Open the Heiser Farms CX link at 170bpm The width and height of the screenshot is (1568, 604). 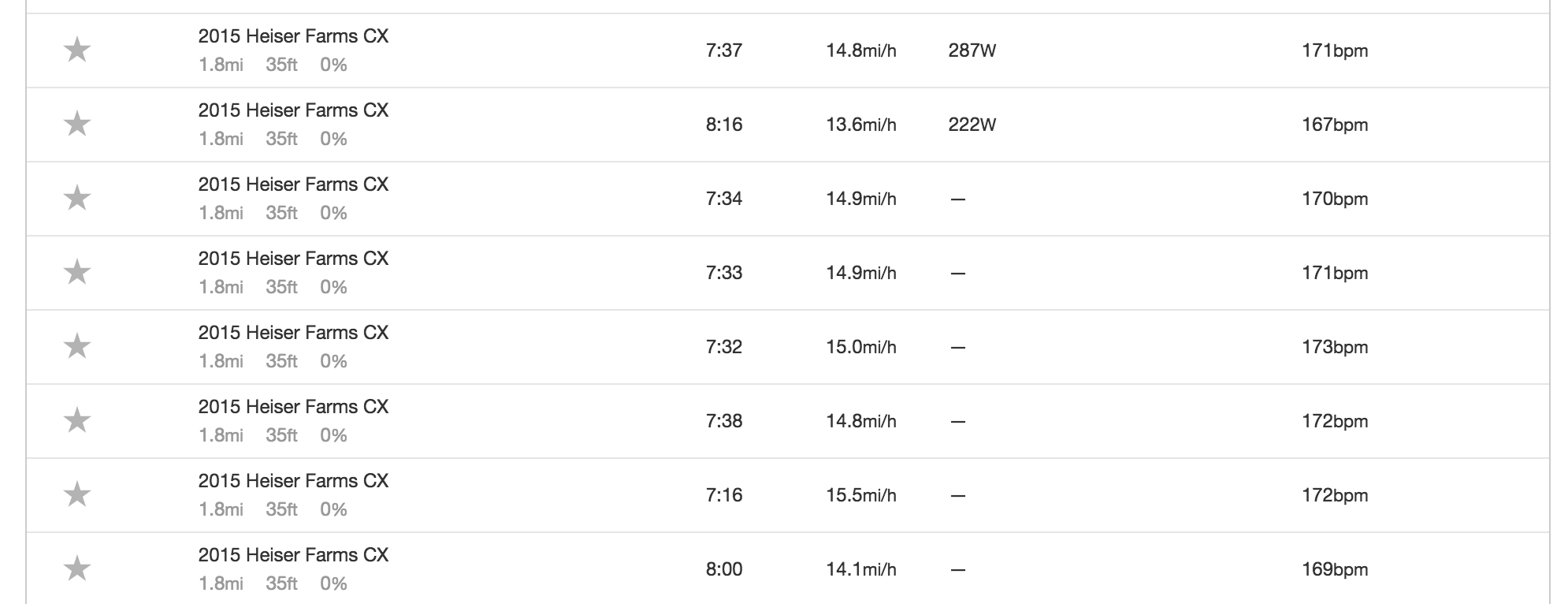click(x=293, y=185)
